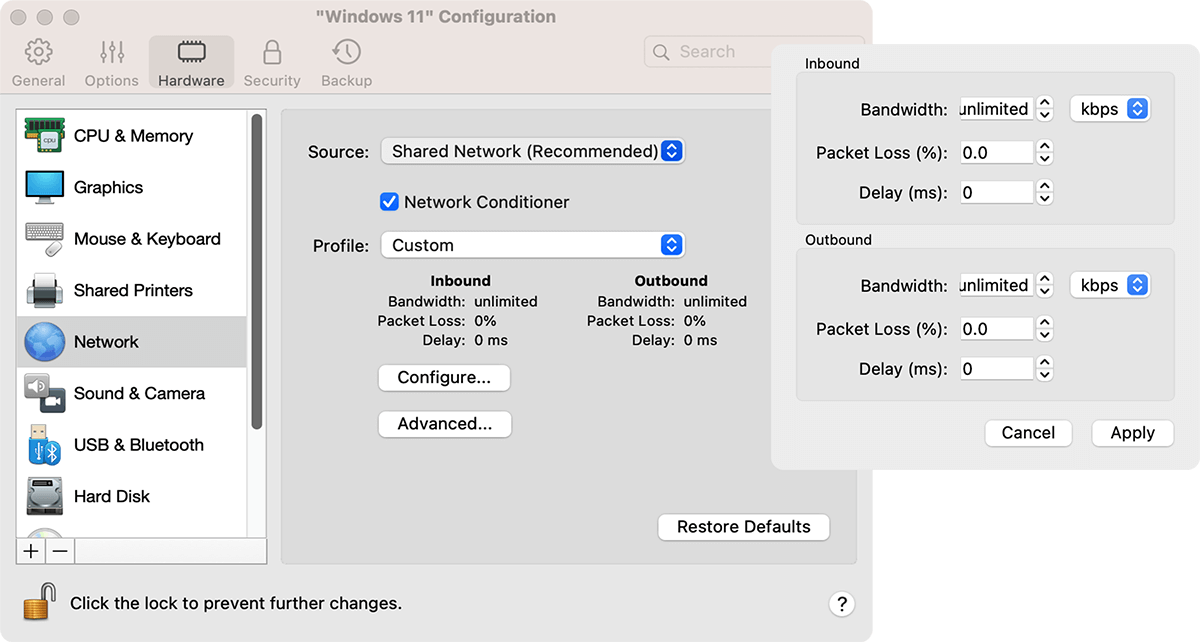The width and height of the screenshot is (1200, 642).
Task: Click the help question mark button
Action: coord(841,603)
